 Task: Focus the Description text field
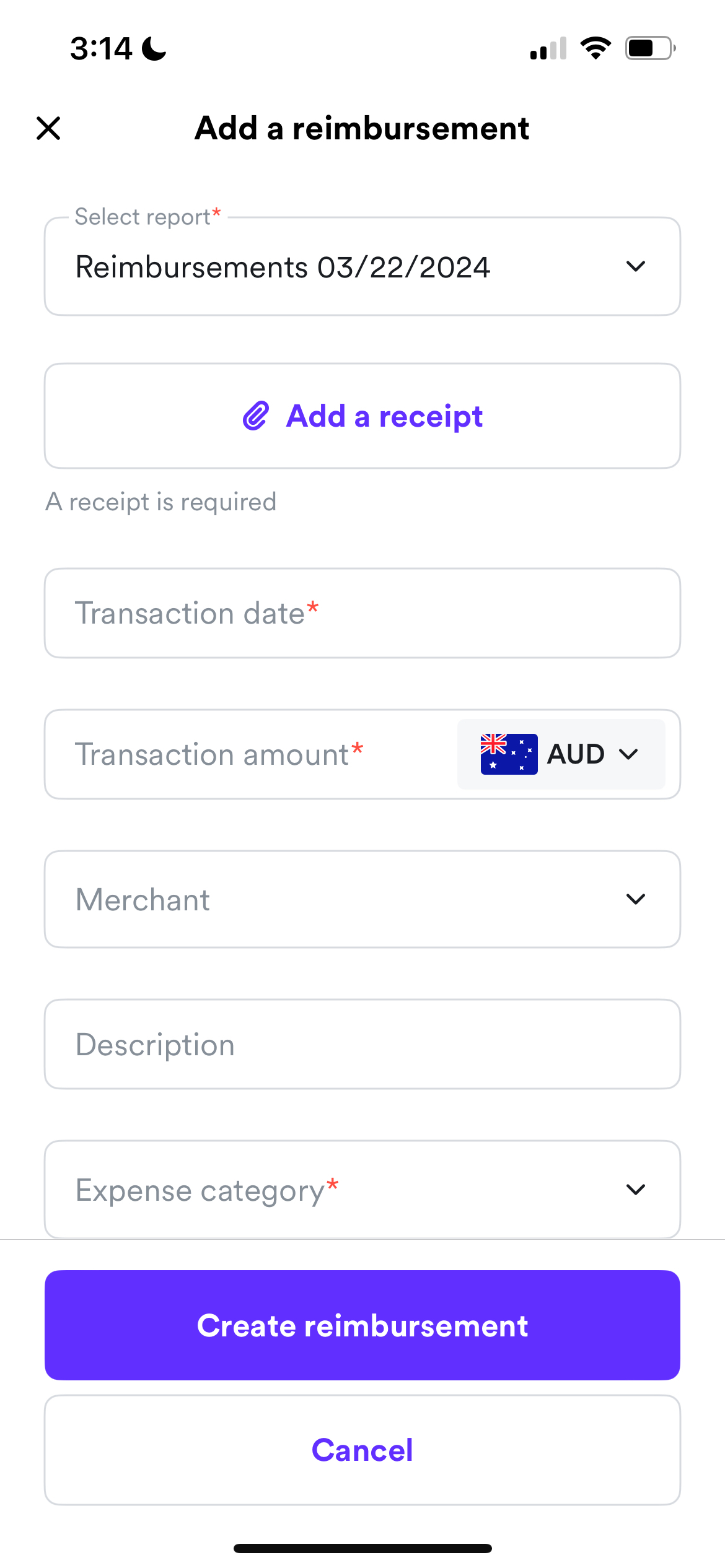362,1044
